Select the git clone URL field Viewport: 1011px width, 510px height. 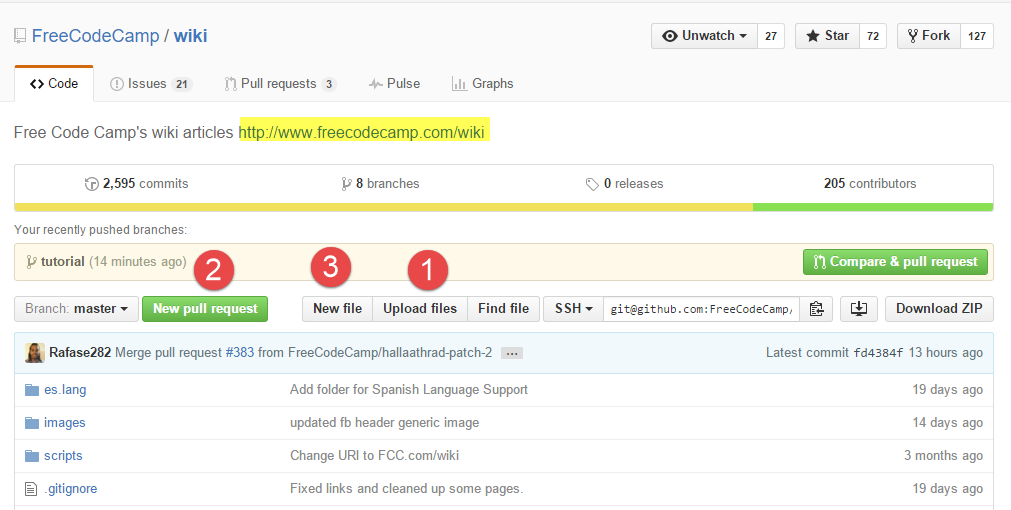701,309
